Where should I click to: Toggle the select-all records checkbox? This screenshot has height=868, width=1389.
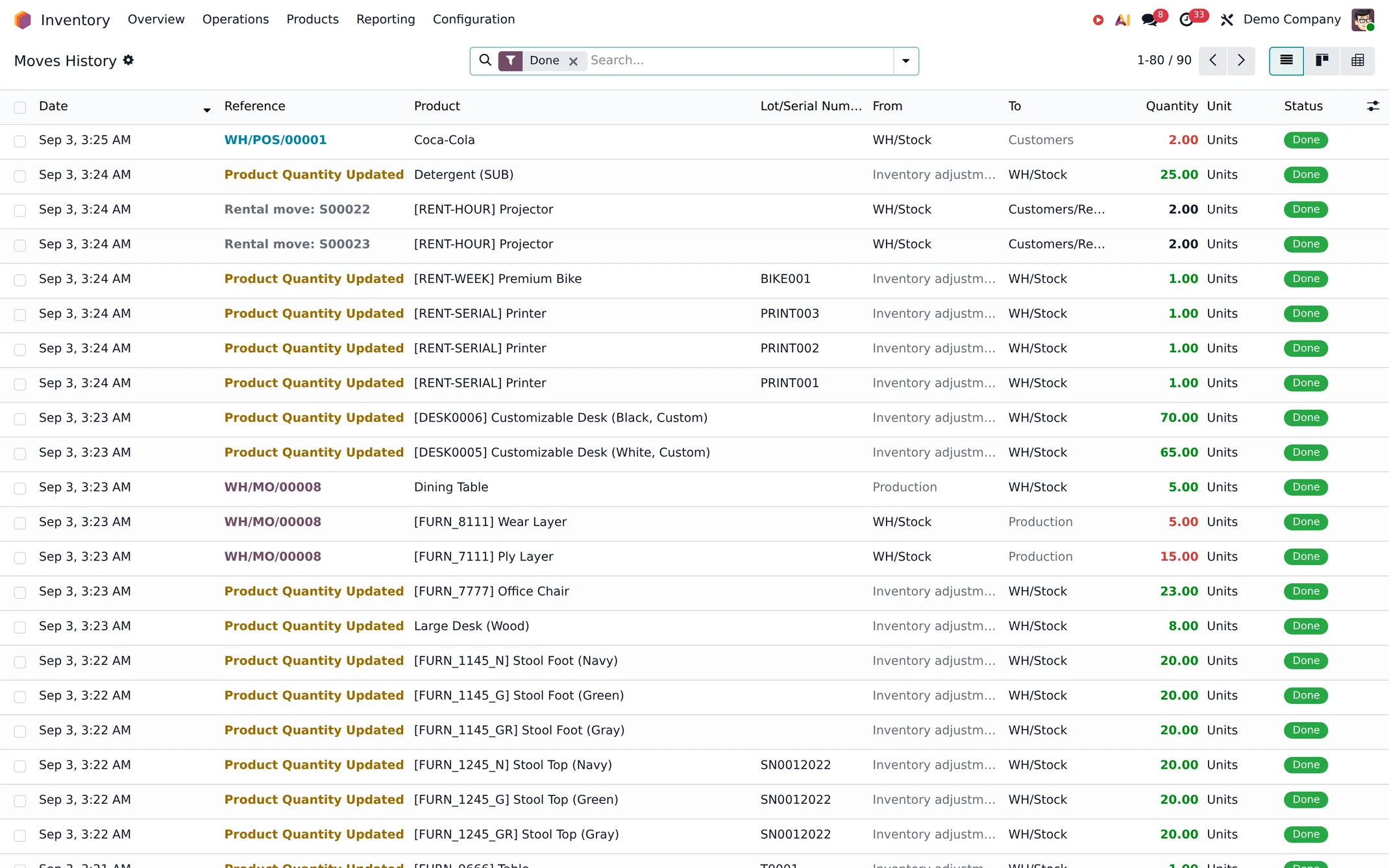pyautogui.click(x=20, y=107)
